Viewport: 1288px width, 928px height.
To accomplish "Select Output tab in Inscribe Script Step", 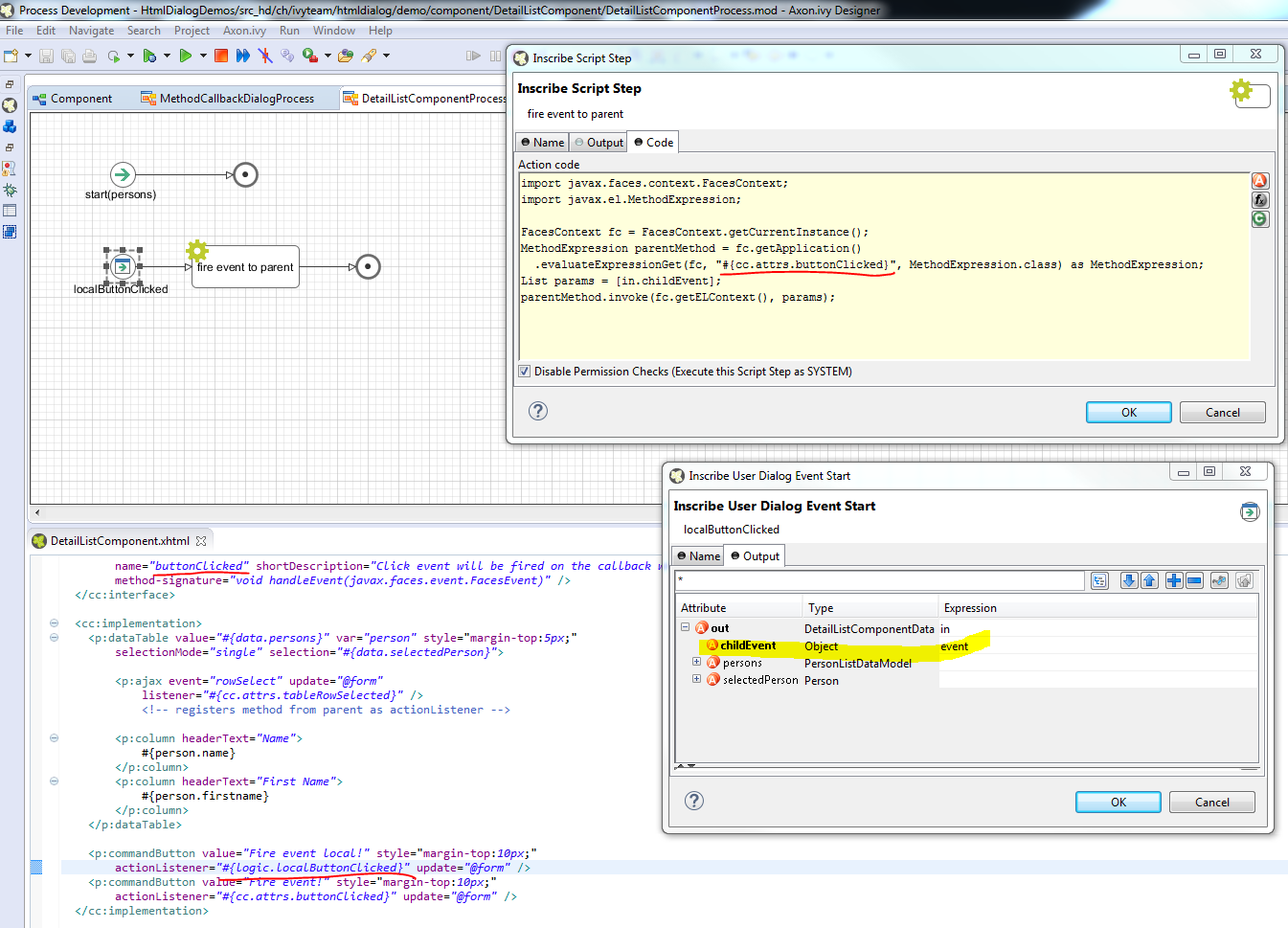I will [x=599, y=143].
